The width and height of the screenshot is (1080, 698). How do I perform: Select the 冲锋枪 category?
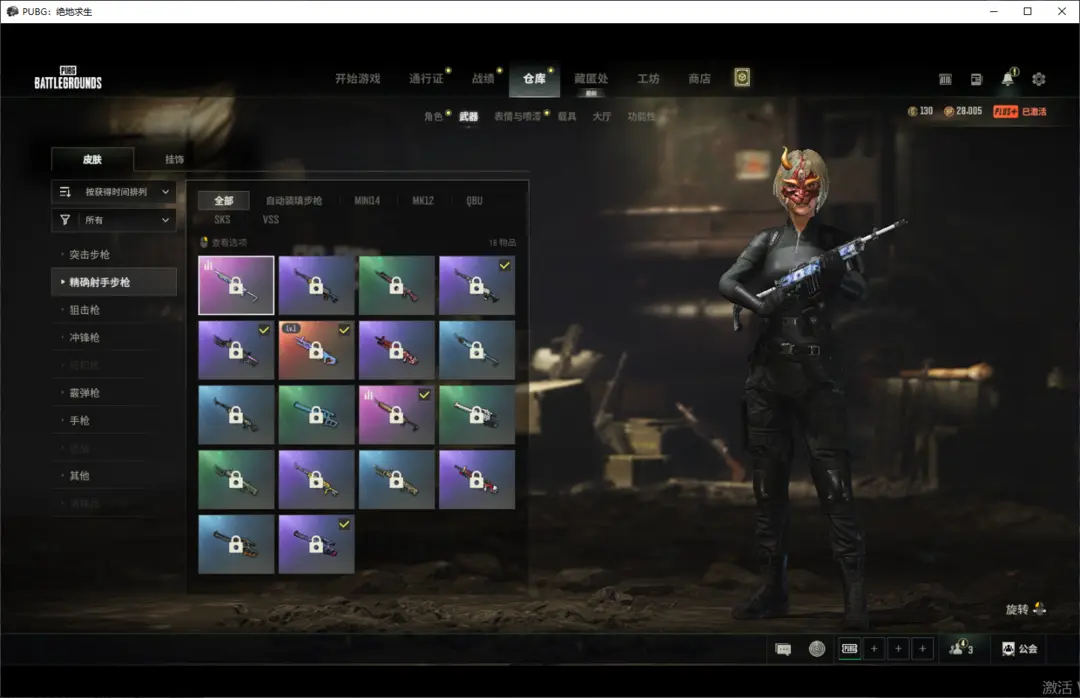pos(85,337)
